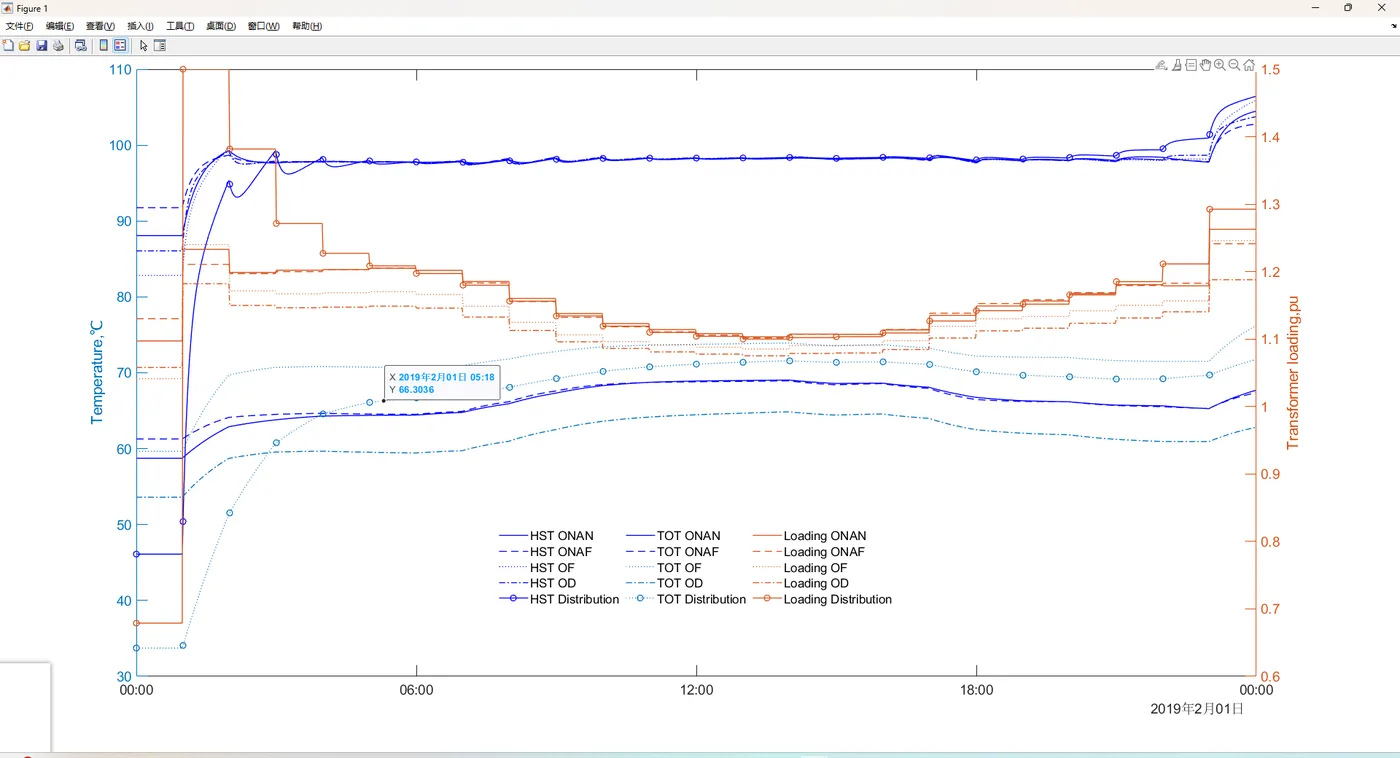This screenshot has height=758, width=1400.
Task: Expand the axes export options icon
Action: (x=1161, y=65)
